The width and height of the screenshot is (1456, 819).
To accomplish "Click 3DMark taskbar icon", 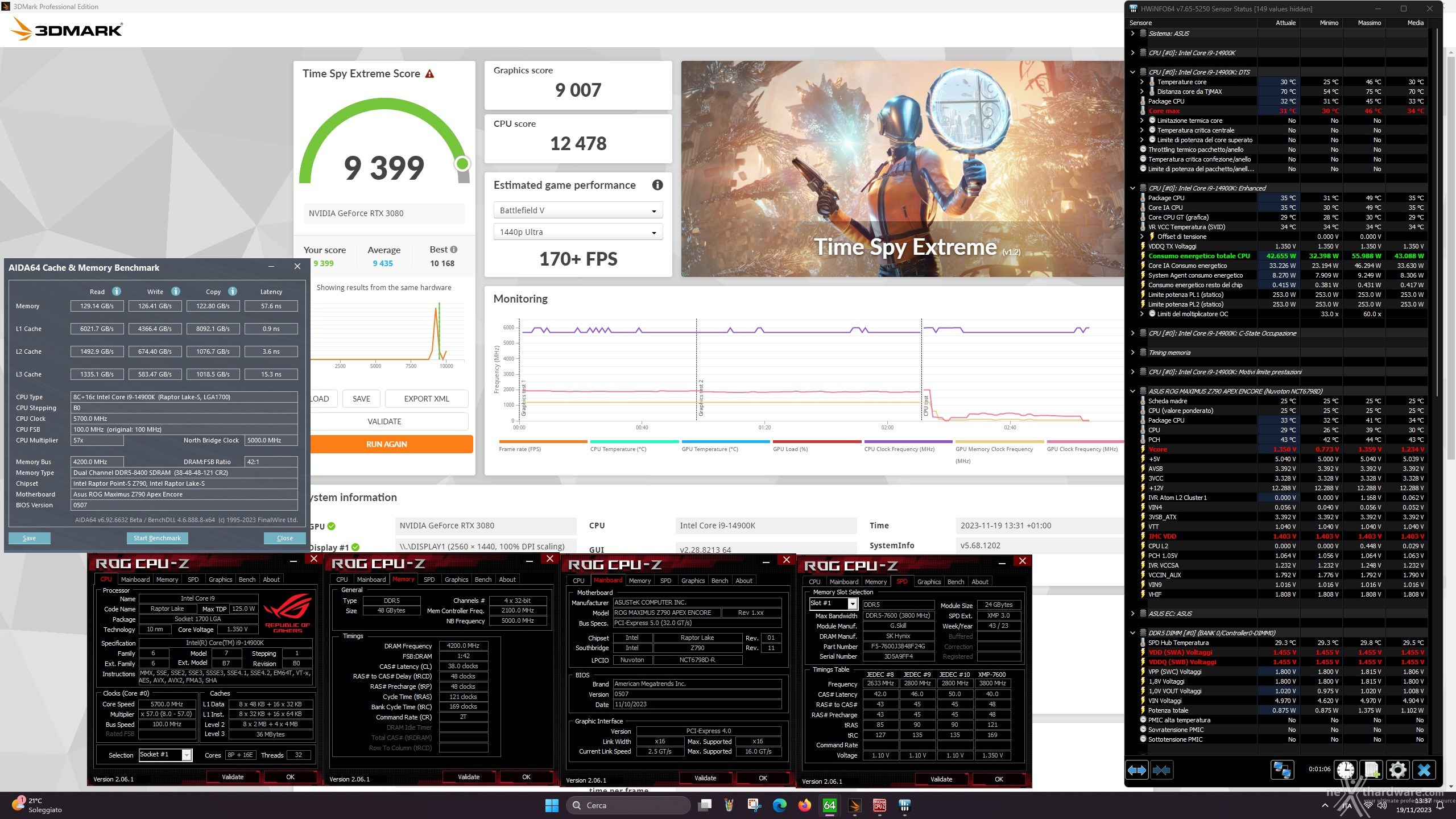I will pos(854,805).
